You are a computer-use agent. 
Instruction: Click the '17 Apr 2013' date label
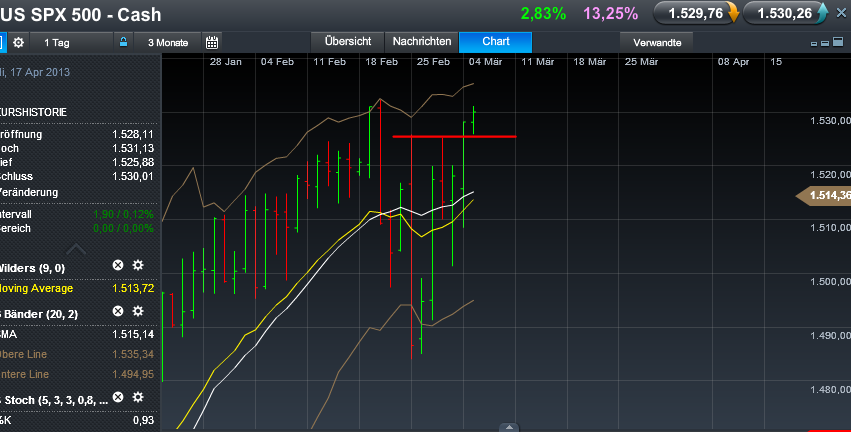(40, 72)
